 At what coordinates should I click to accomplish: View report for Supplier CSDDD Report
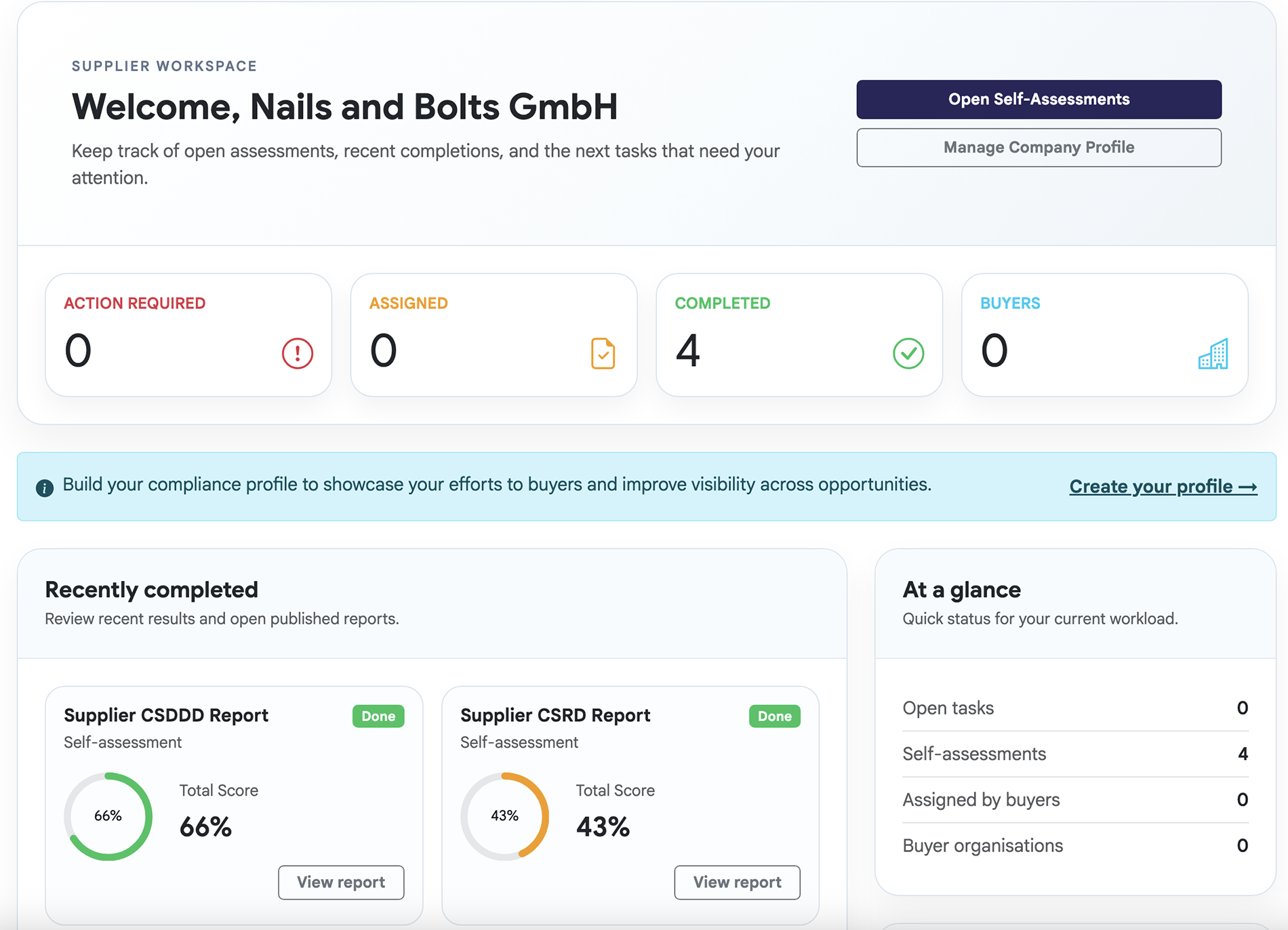(x=341, y=882)
